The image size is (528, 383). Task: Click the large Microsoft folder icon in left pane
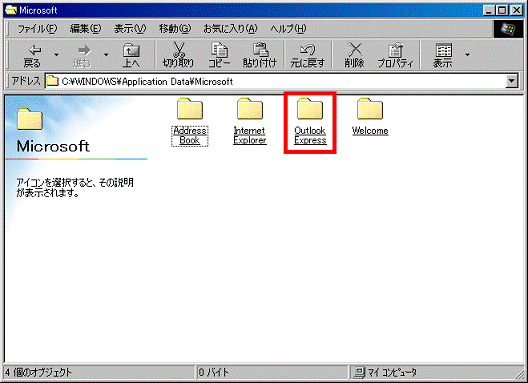[30, 119]
